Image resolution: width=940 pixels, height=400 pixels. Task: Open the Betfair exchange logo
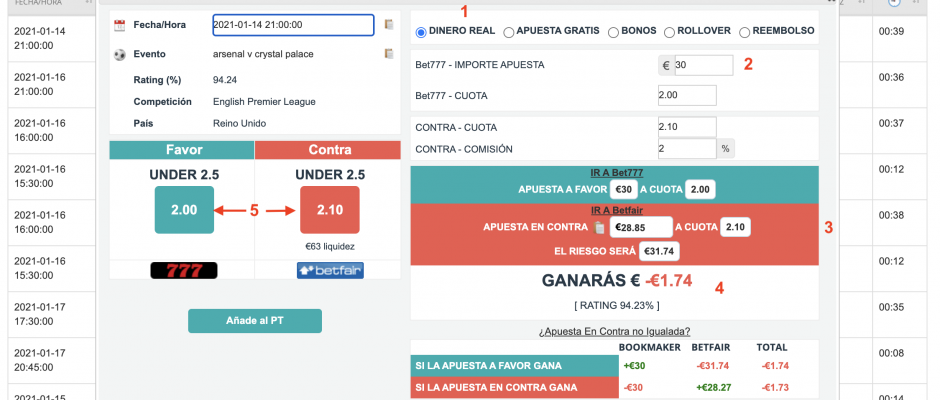point(330,270)
